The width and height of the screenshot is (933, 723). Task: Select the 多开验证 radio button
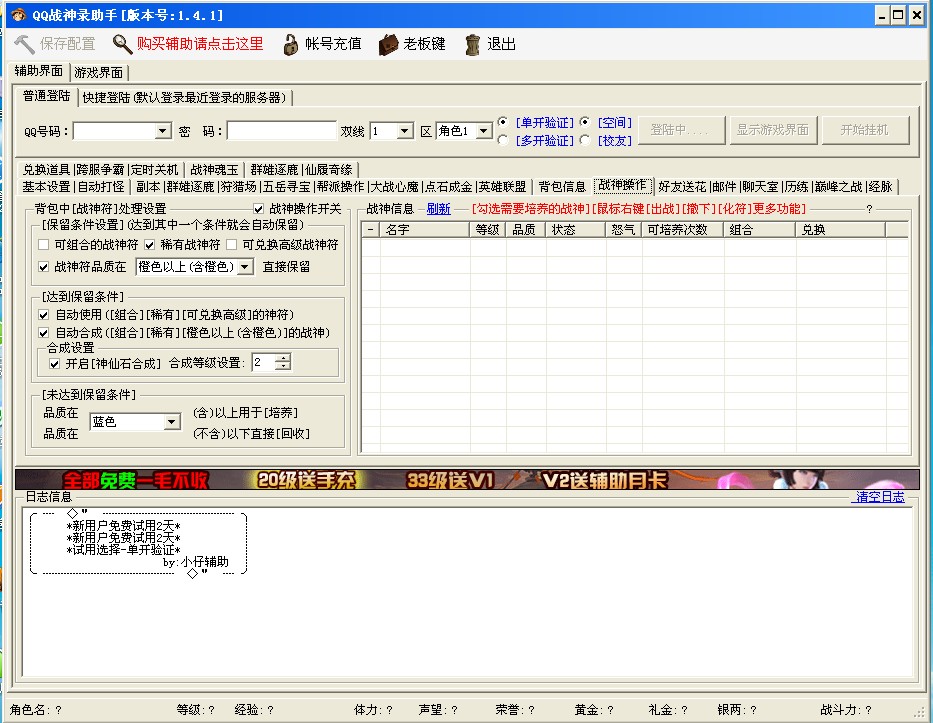503,140
